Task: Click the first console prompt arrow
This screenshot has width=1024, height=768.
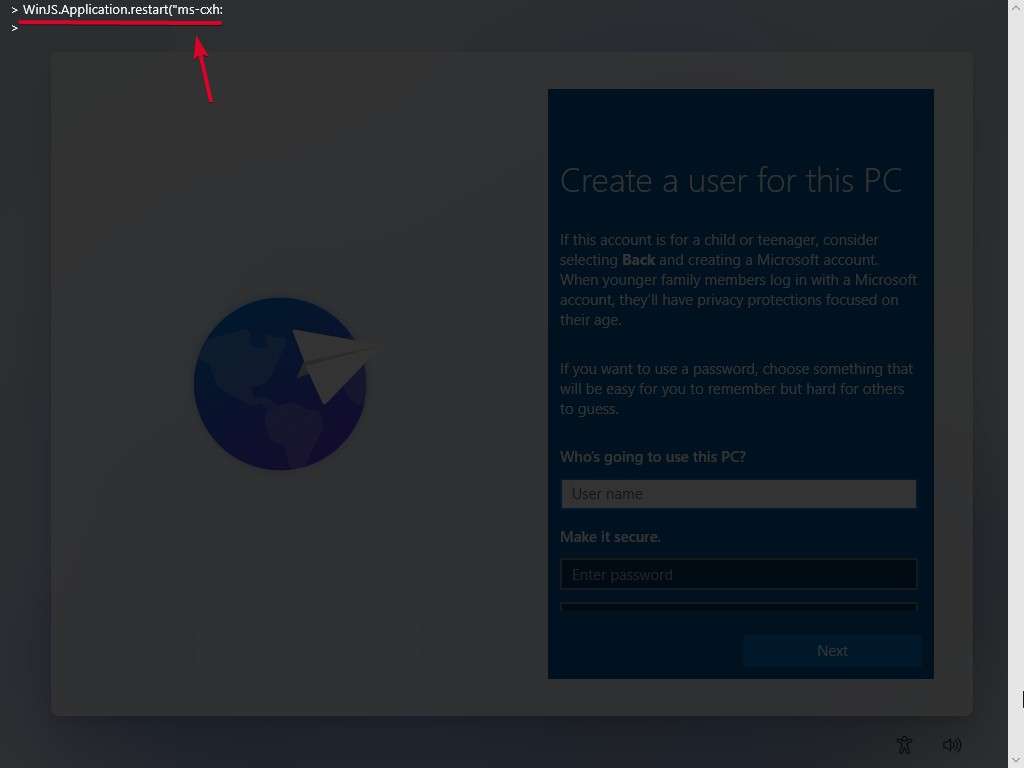Action: click(13, 10)
